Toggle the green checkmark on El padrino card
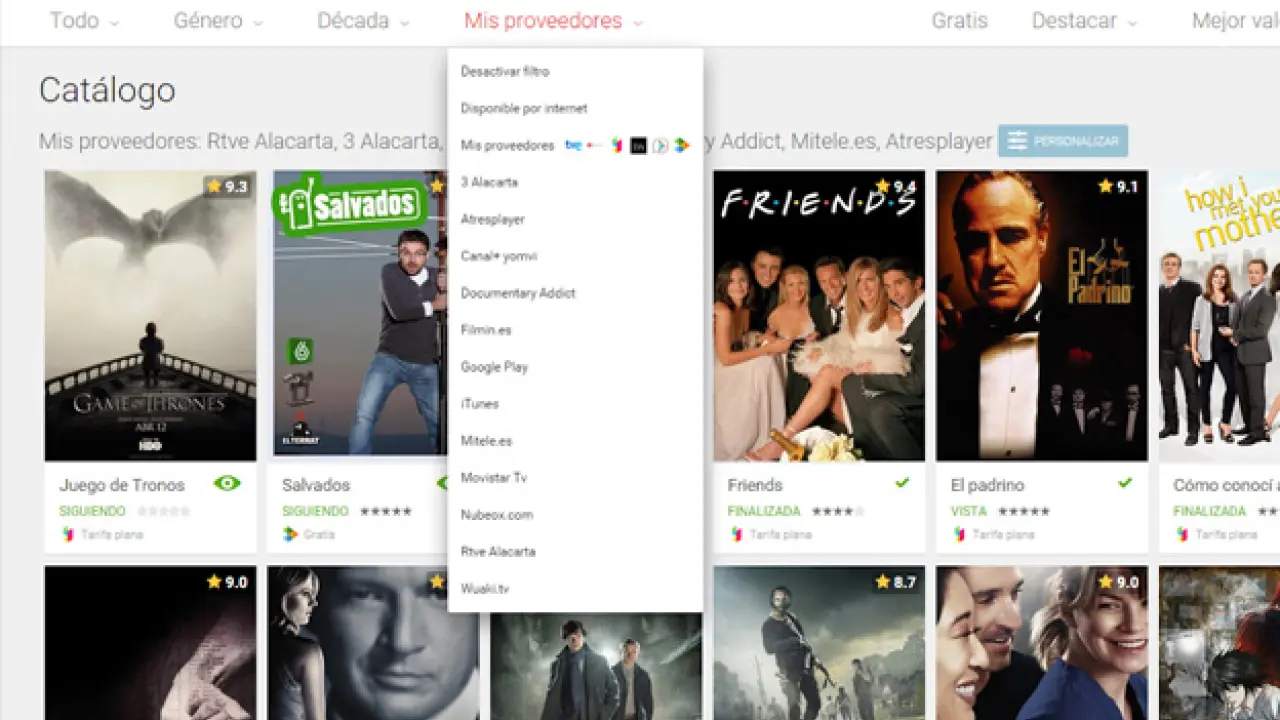Viewport: 1280px width, 720px height. tap(1125, 483)
